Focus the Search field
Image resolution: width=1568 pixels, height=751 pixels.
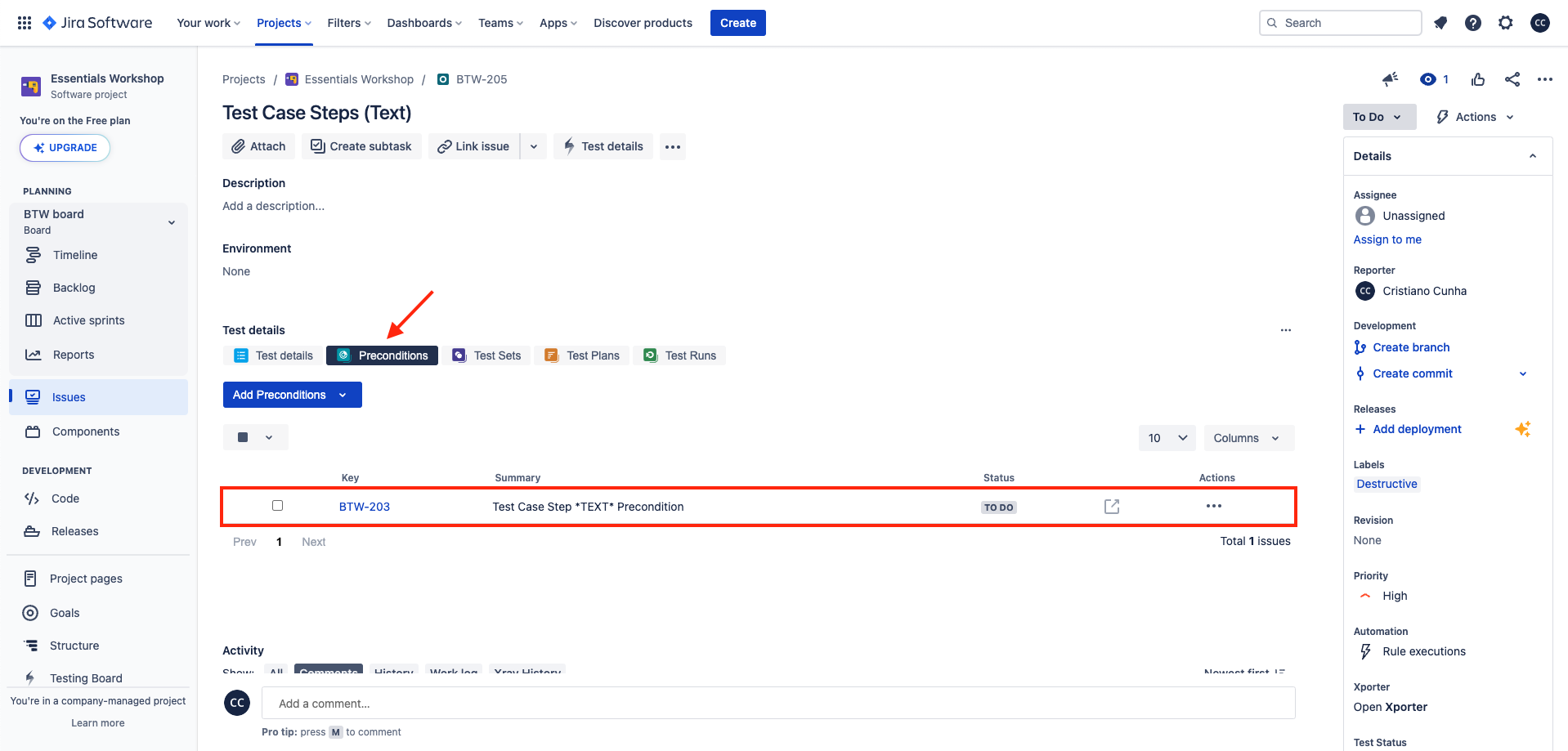[x=1341, y=23]
